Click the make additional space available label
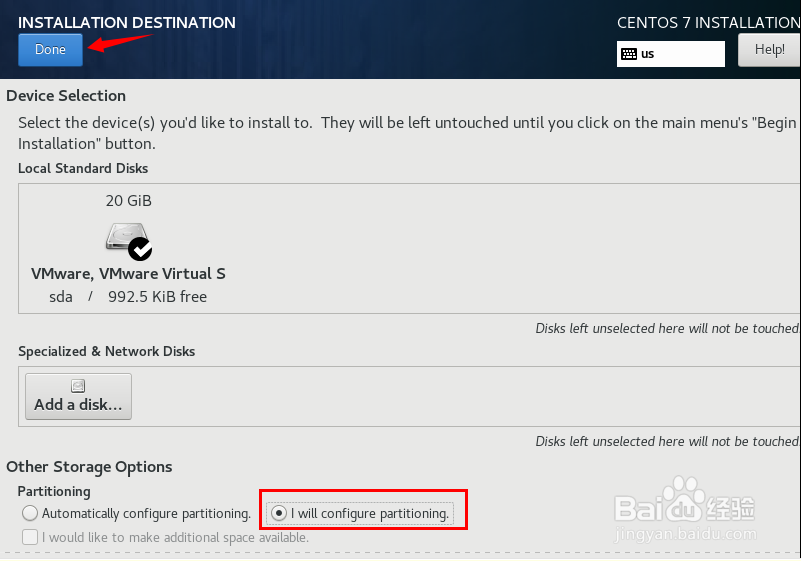 [x=175, y=537]
